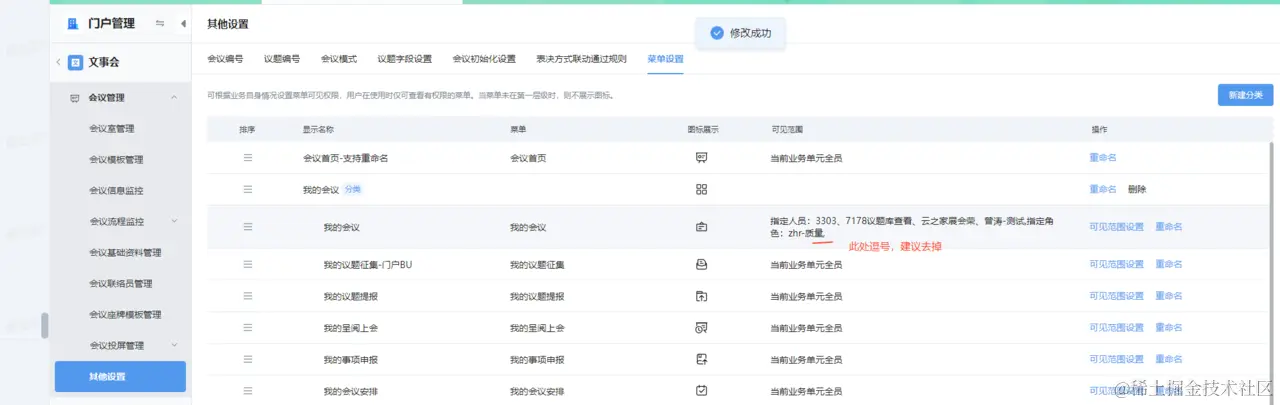This screenshot has width=1280, height=405.
Task: Click the drag handle for 我的会议 分类 row
Action: [248, 189]
